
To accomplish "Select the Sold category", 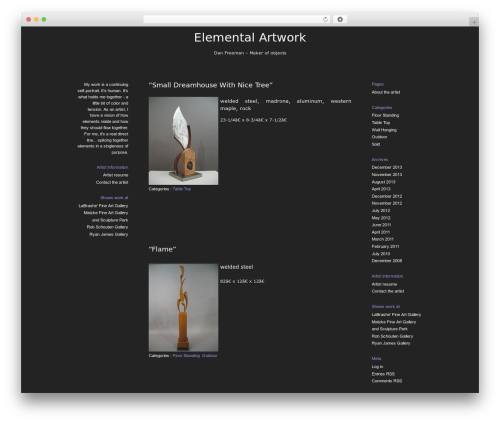I will tap(376, 144).
